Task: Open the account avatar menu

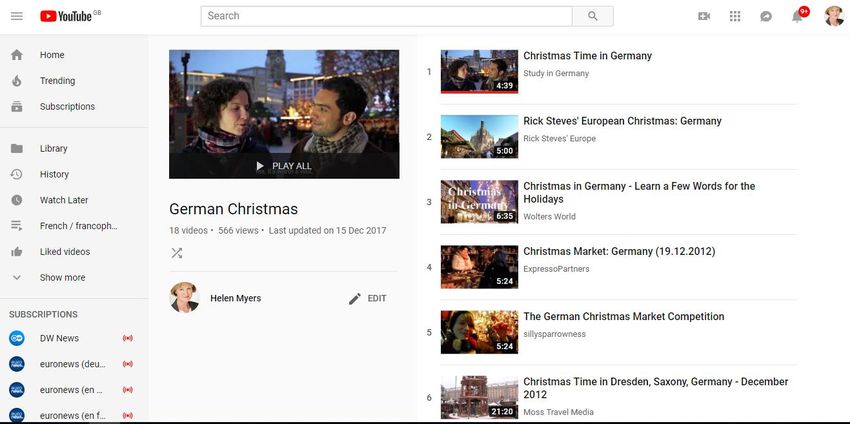Action: [834, 16]
